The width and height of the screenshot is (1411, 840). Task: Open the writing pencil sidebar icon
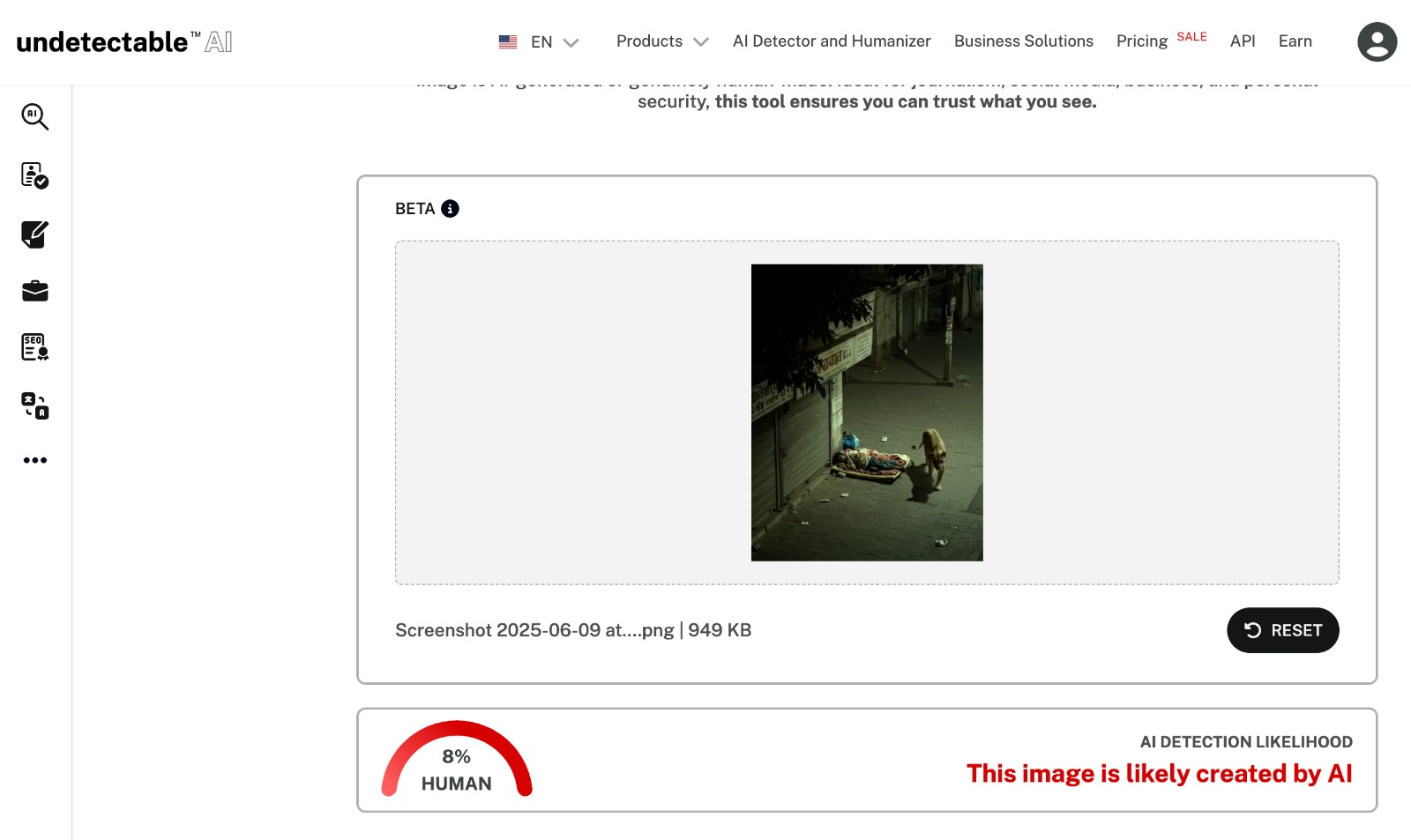point(35,234)
